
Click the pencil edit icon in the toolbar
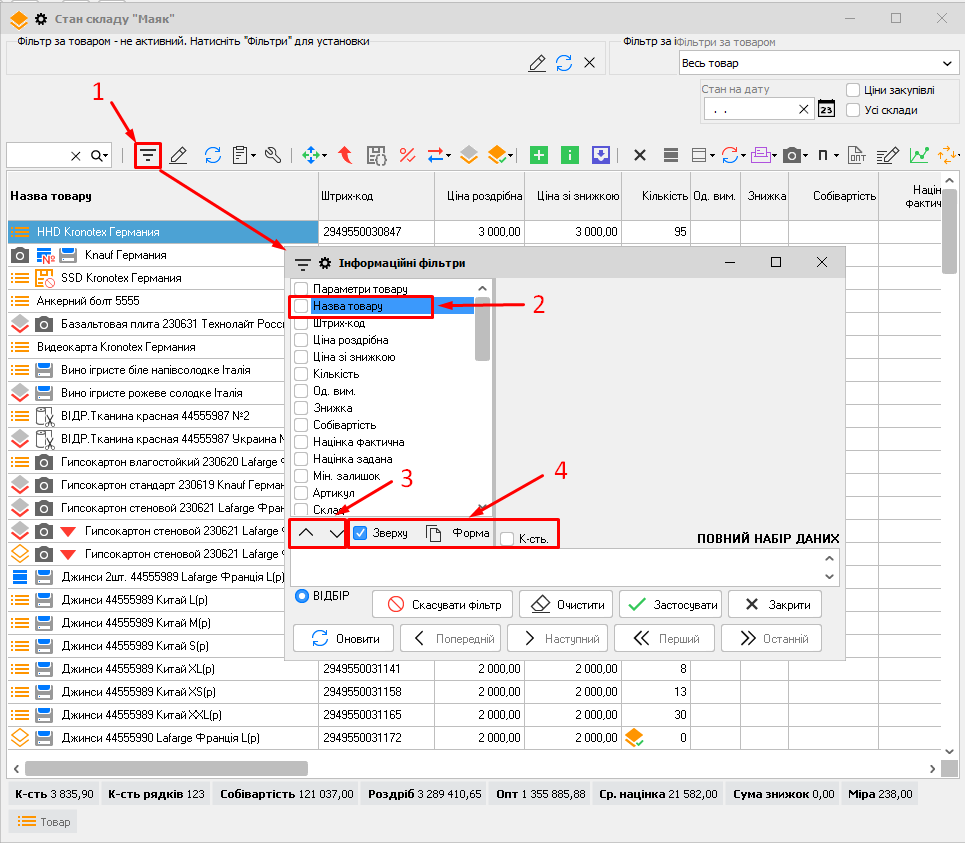(179, 155)
